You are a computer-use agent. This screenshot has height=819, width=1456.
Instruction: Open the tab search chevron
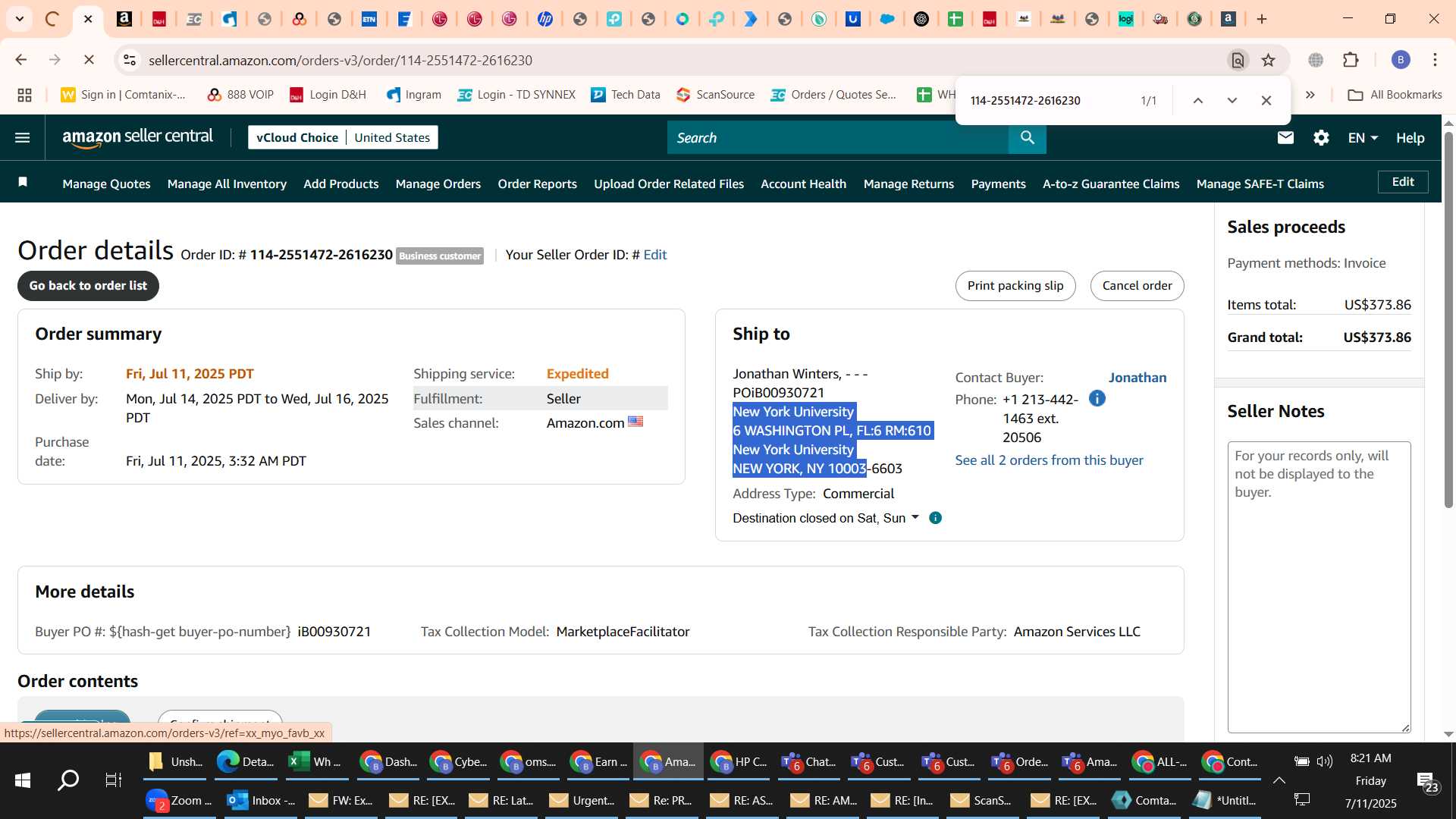(19, 19)
